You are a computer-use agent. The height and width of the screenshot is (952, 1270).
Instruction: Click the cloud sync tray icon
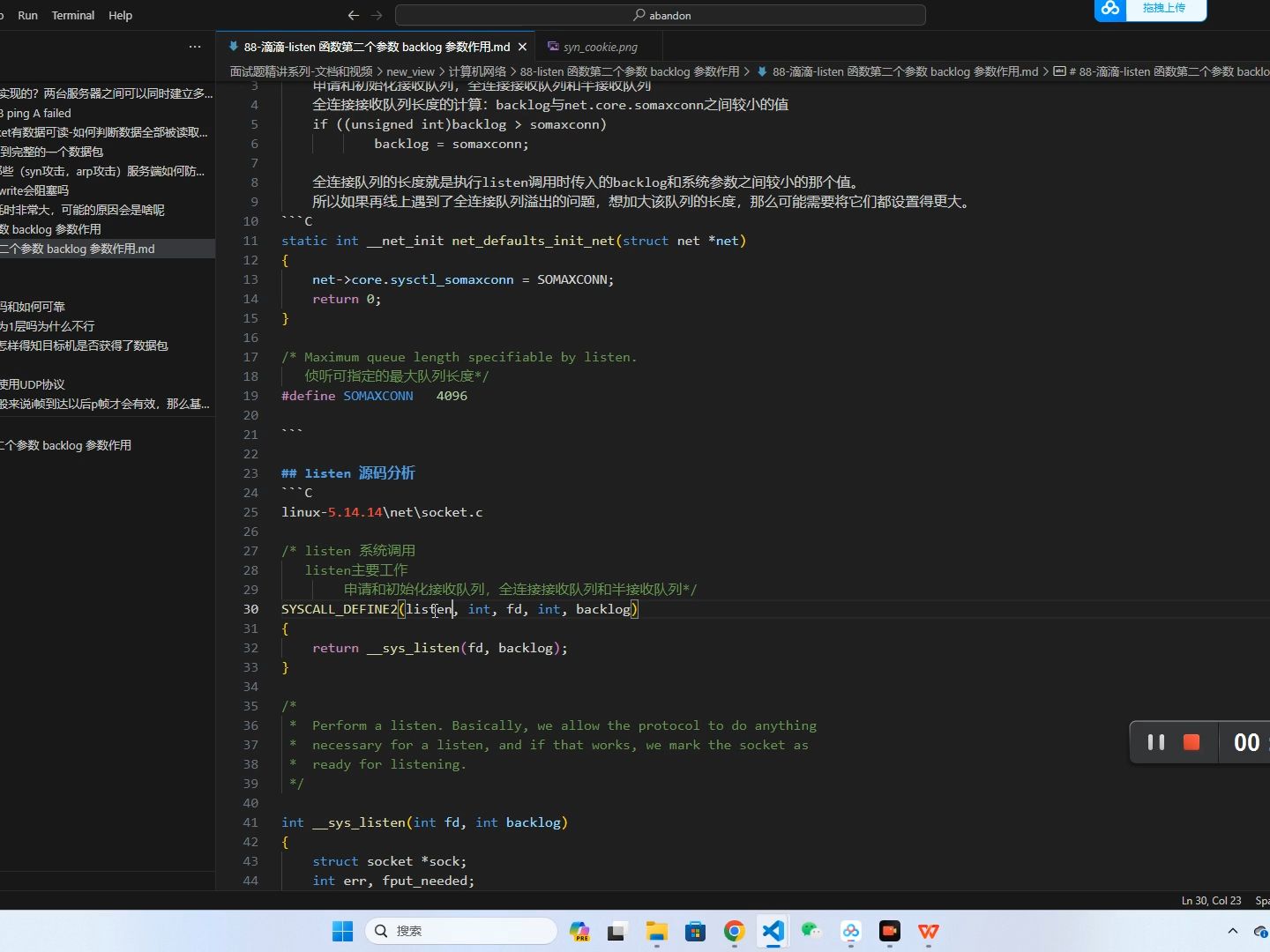click(1261, 931)
